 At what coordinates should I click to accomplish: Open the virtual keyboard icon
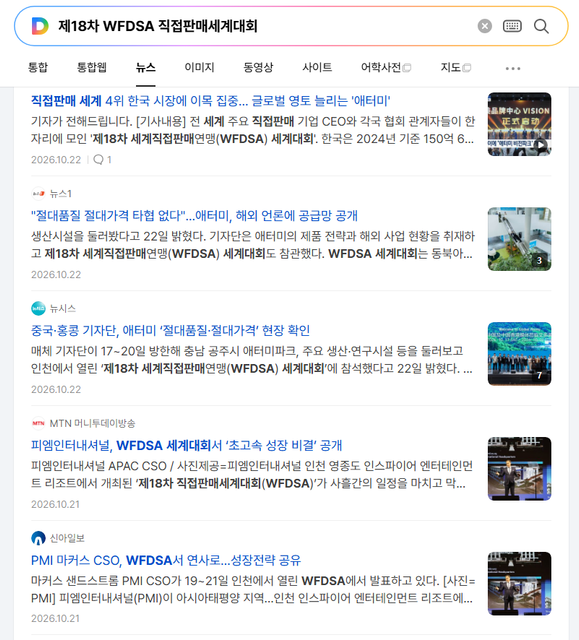(x=512, y=26)
